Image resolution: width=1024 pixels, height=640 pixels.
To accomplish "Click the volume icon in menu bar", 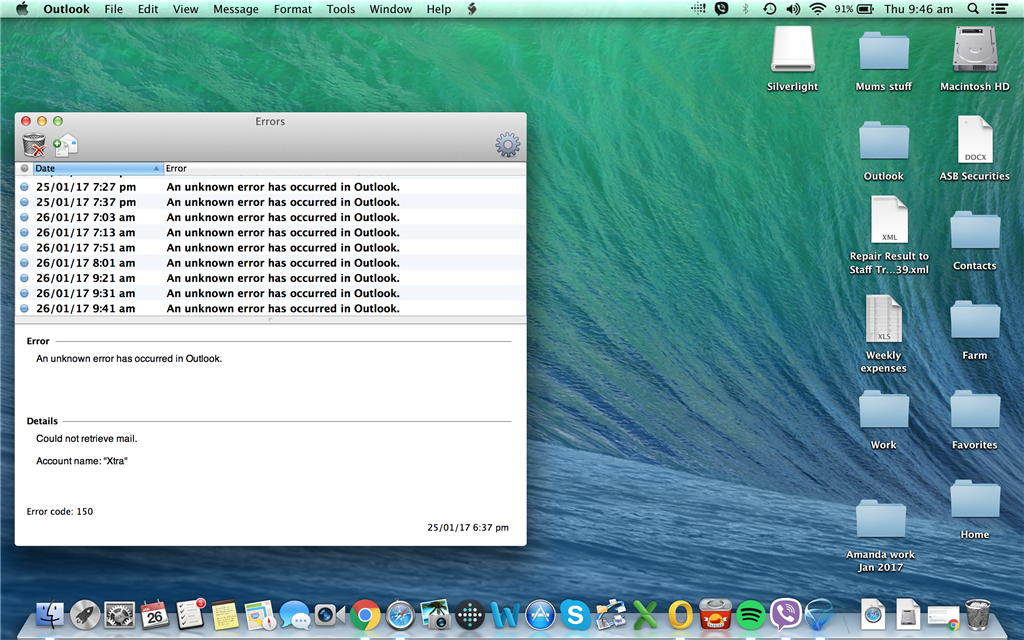I will coord(793,9).
